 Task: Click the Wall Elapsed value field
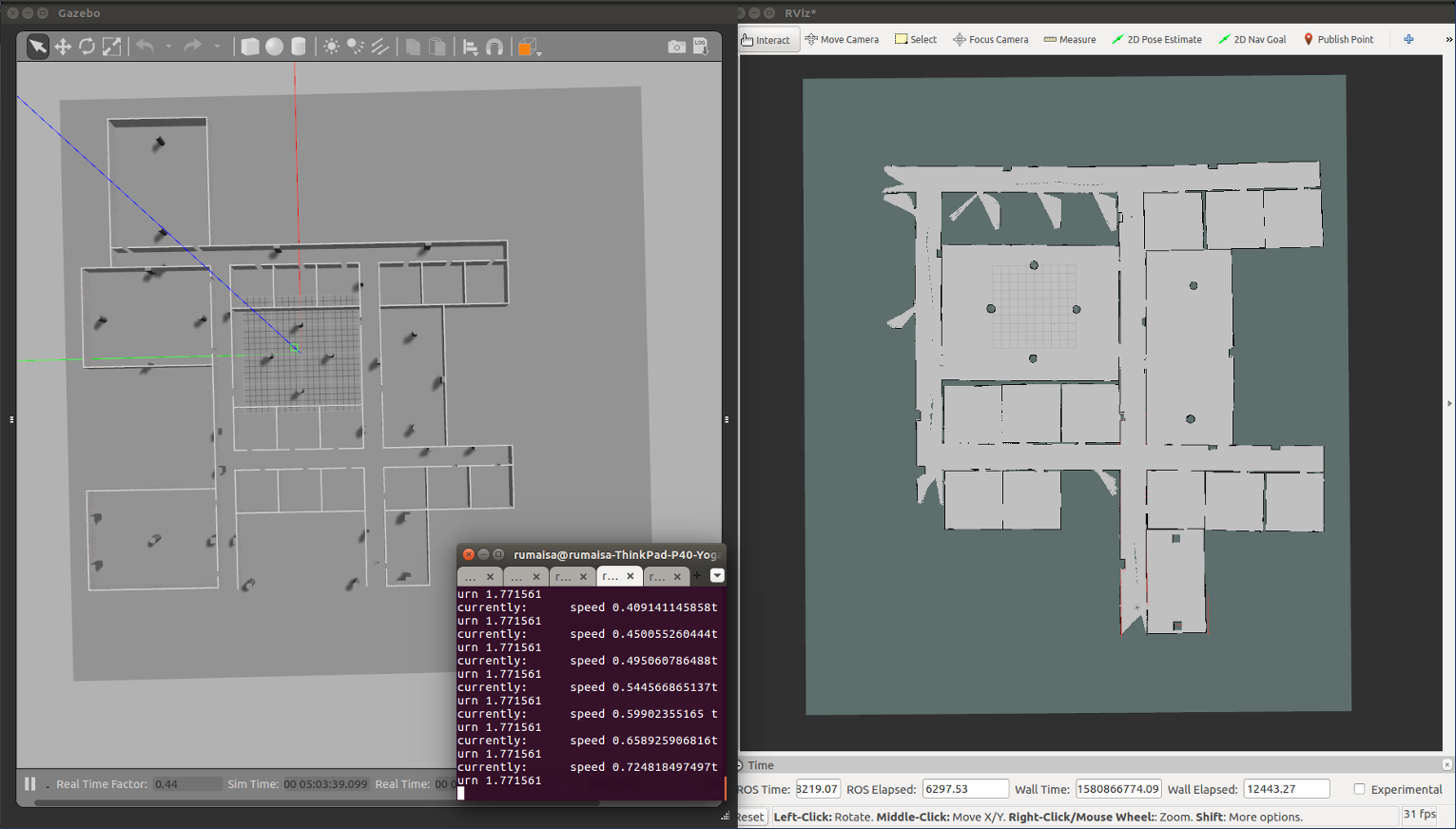coord(1287,789)
